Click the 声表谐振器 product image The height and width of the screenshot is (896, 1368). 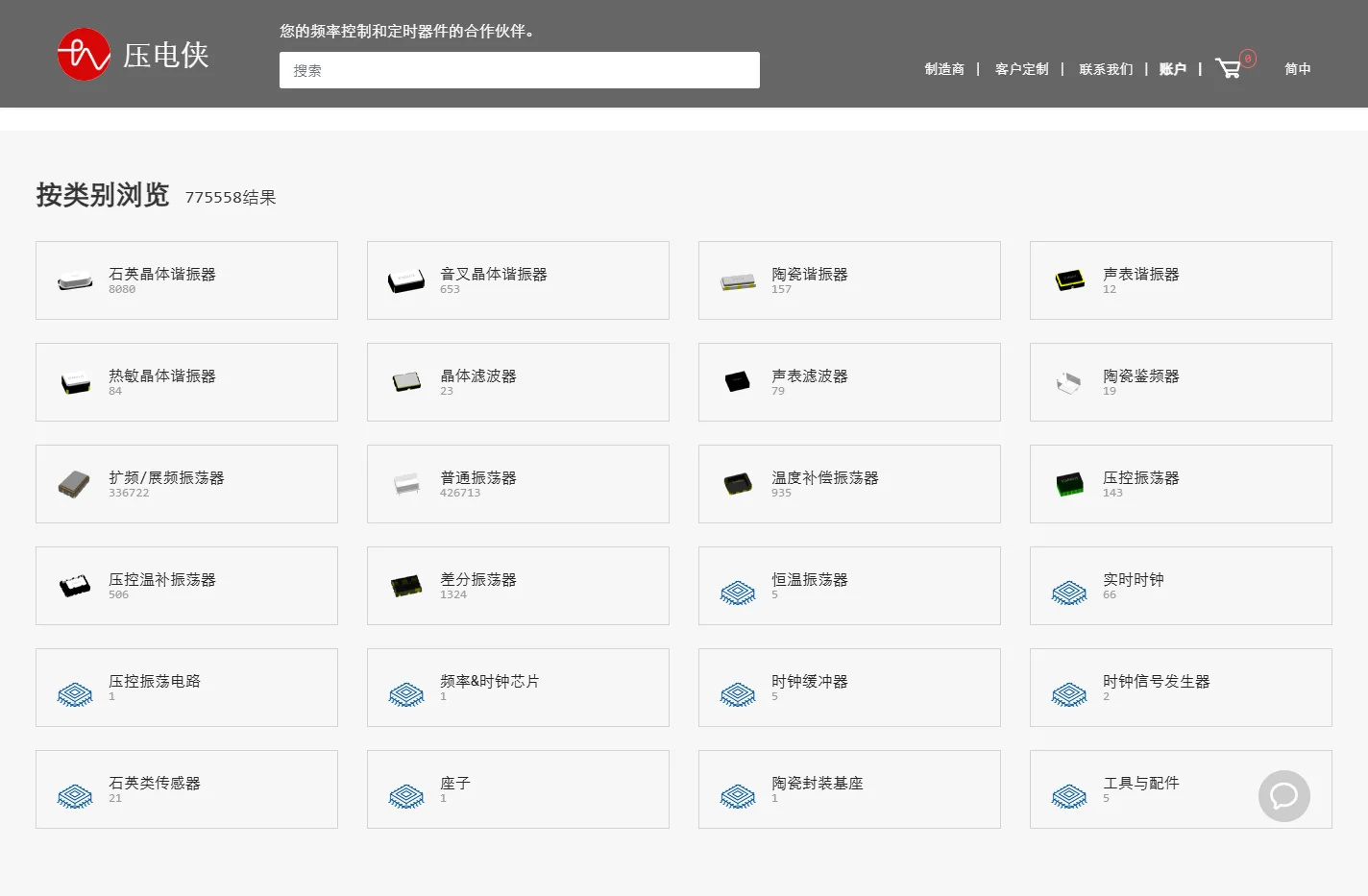(x=1069, y=281)
